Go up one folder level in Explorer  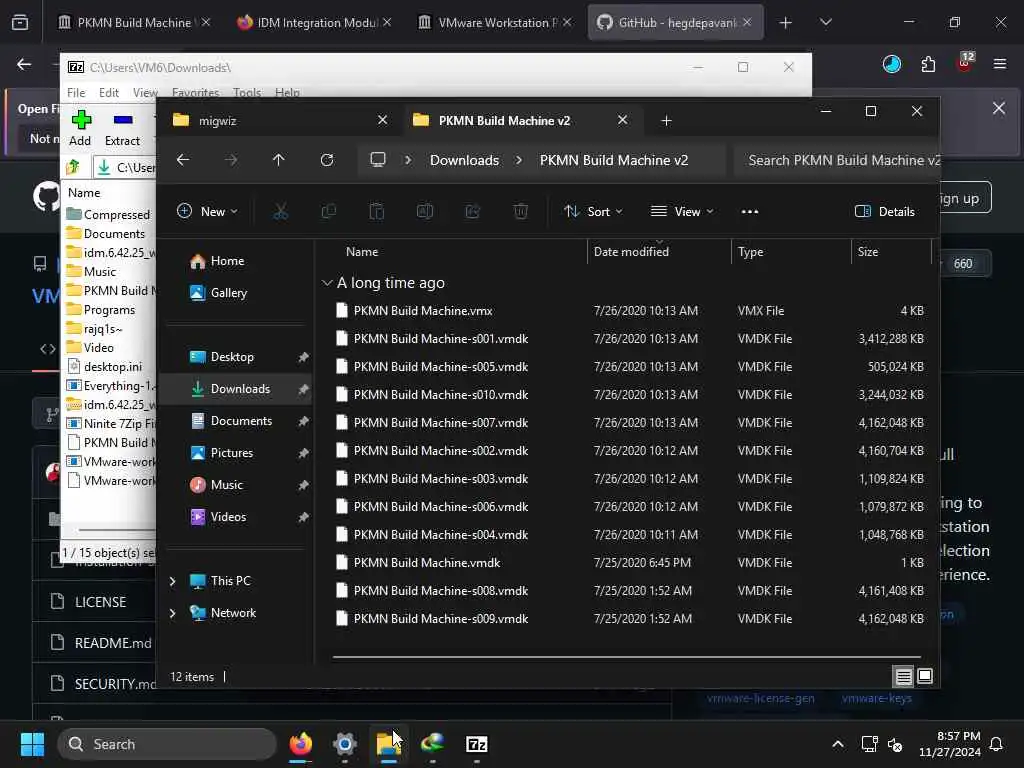coord(279,160)
